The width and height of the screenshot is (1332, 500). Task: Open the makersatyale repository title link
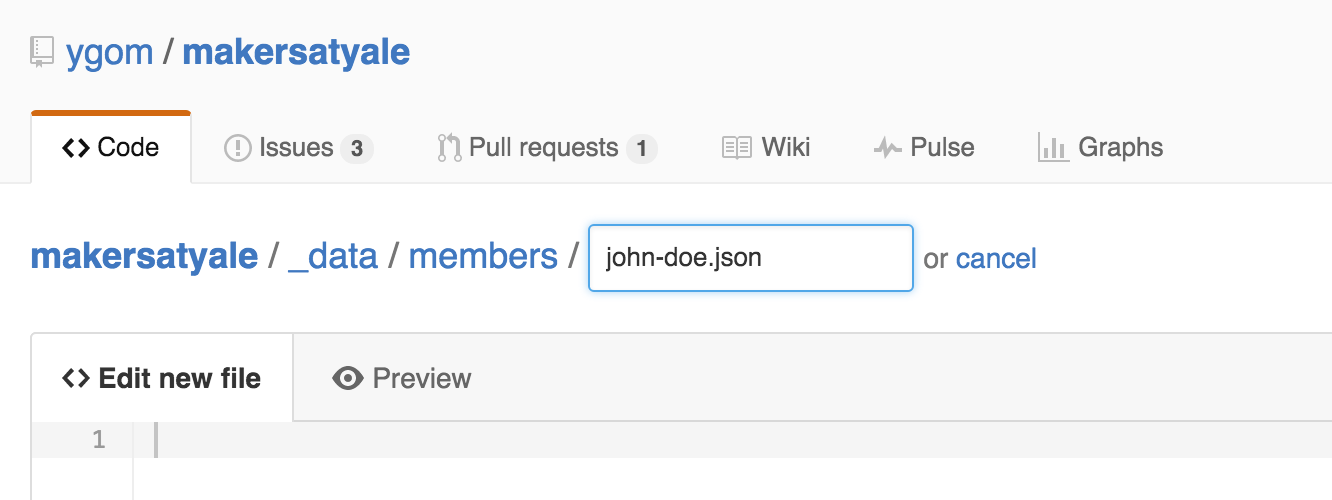(x=296, y=52)
